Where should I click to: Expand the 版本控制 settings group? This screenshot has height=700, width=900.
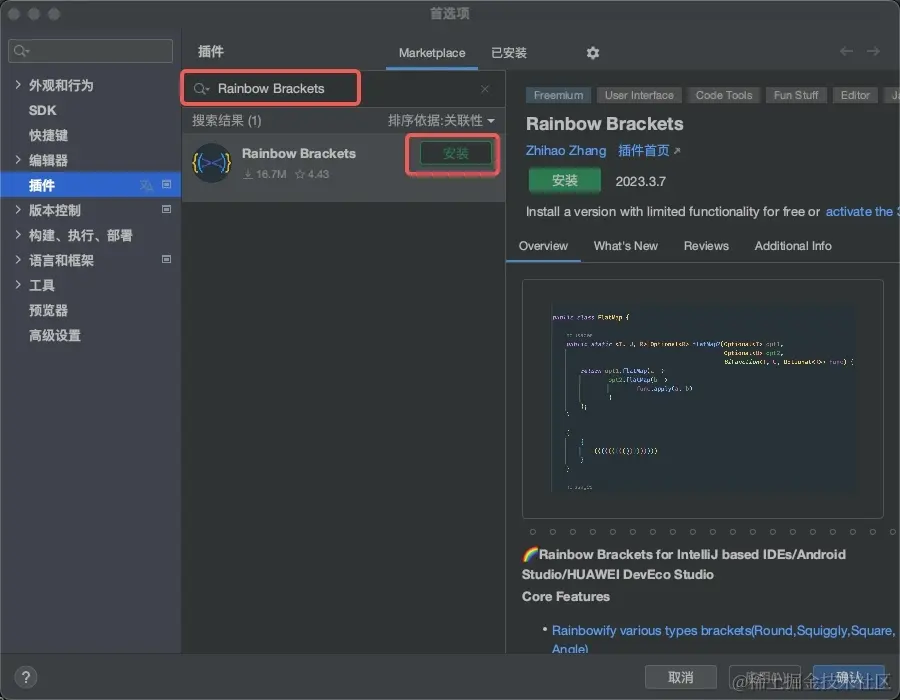tap(18, 209)
